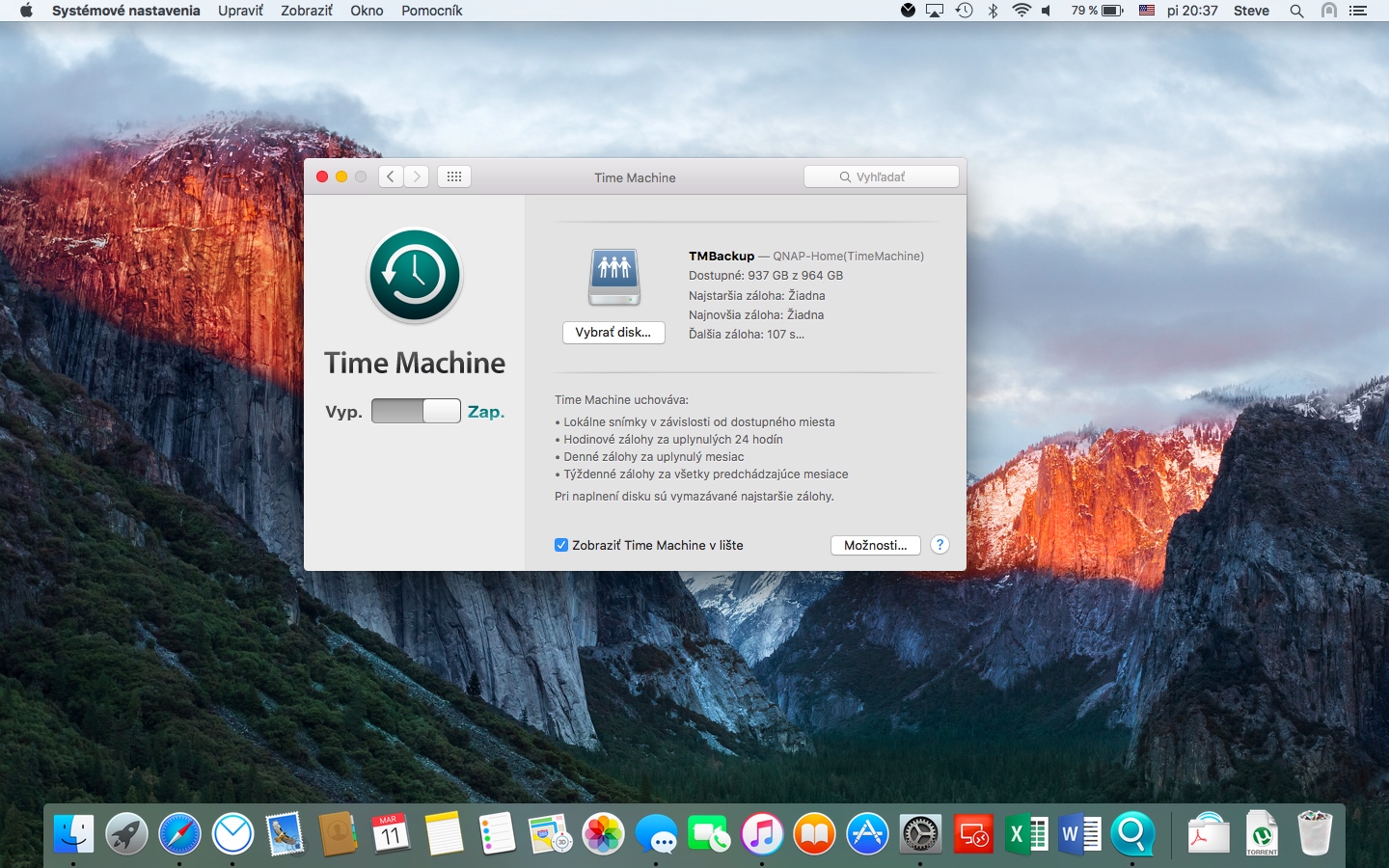Open the Zobraziť menu

click(x=307, y=11)
